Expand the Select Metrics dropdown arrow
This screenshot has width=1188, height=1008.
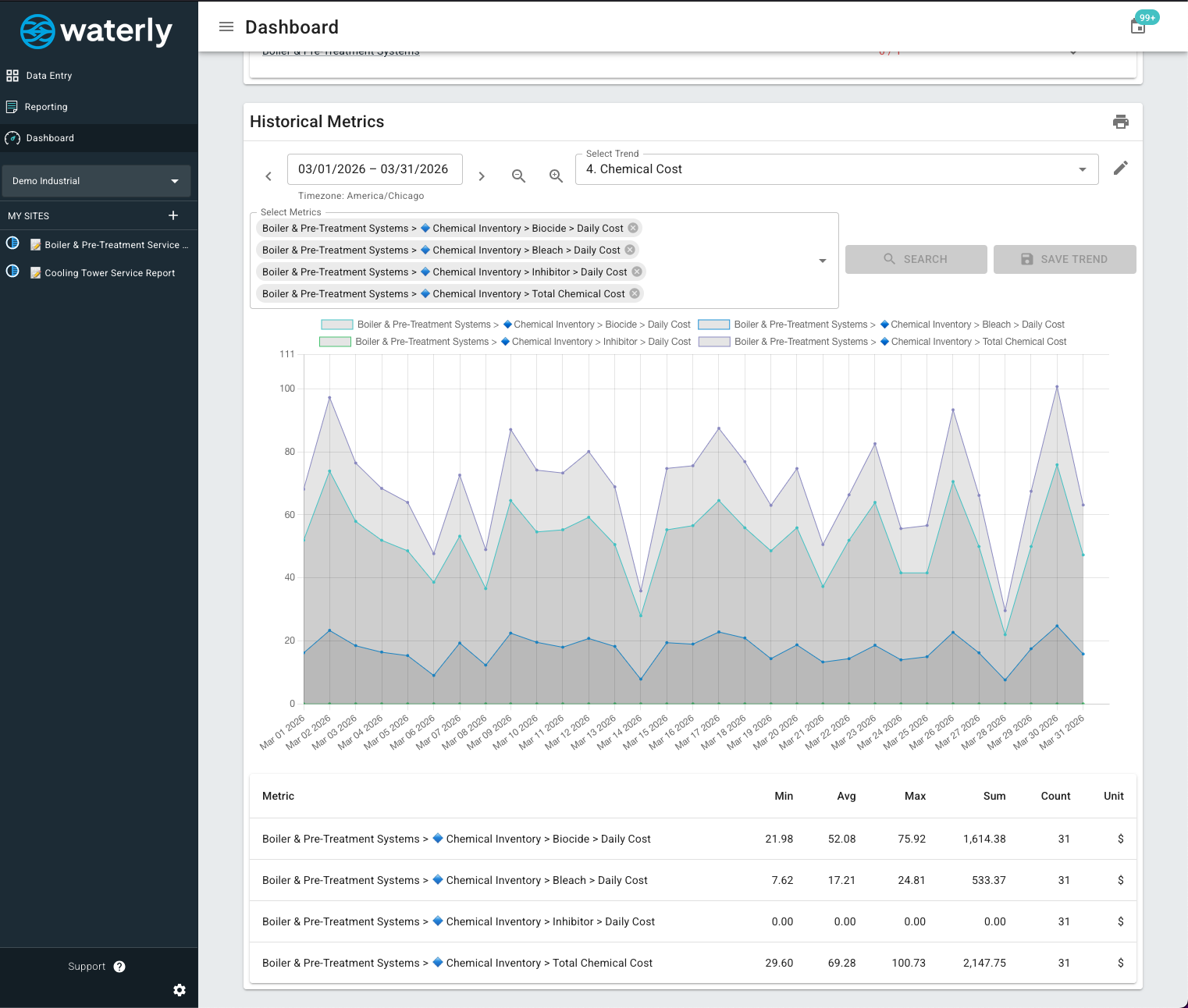point(822,261)
